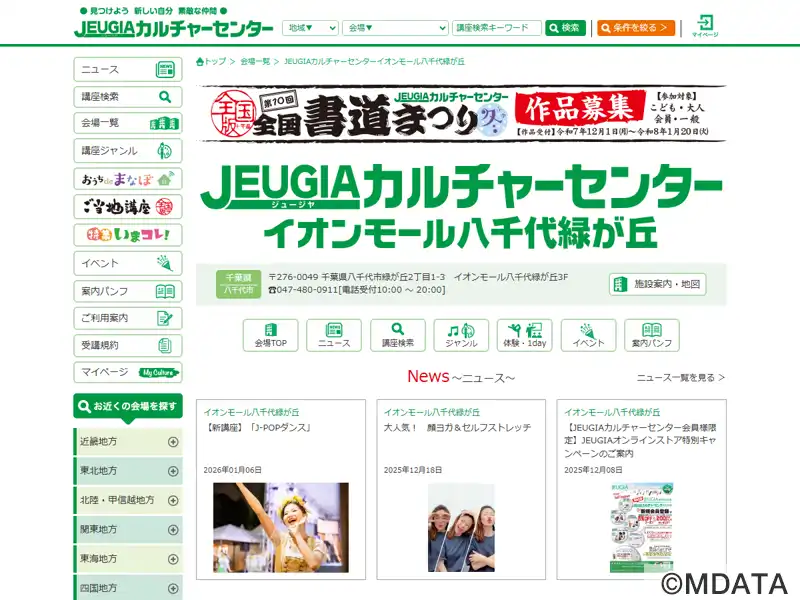Viewport: 800px width, 600px height.
Task: Open the 【新講座】「J-POPダンス」 news title
Action: tap(258, 428)
